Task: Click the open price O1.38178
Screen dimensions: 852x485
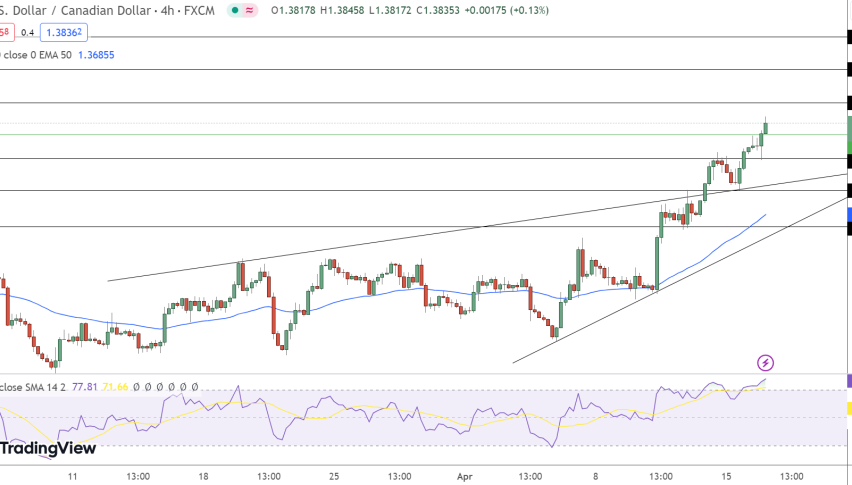Action: pyautogui.click(x=293, y=10)
